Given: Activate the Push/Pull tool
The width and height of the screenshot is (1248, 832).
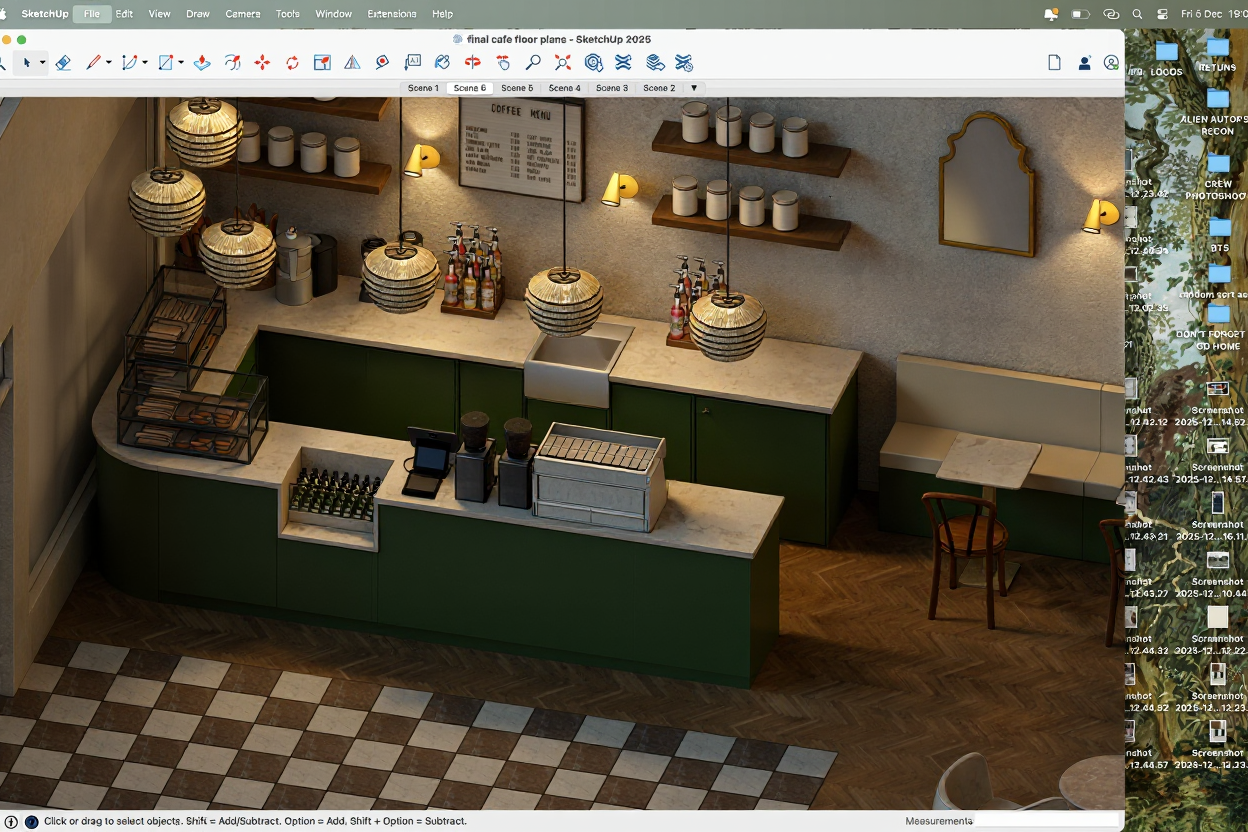Looking at the screenshot, I should [202, 63].
